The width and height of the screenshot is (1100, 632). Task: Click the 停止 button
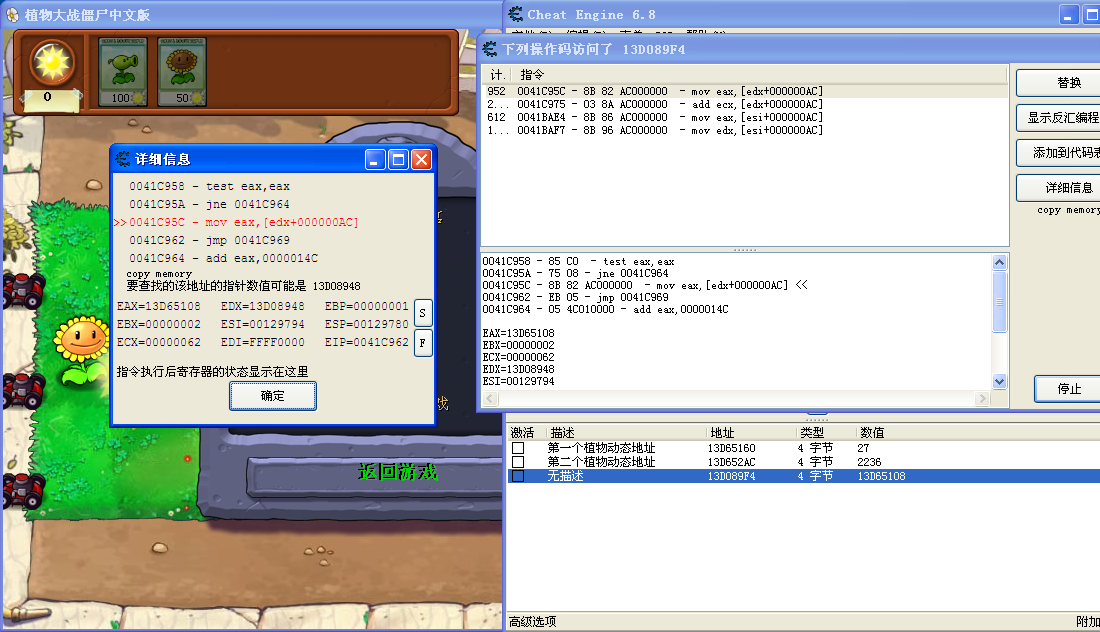pyautogui.click(x=1067, y=389)
